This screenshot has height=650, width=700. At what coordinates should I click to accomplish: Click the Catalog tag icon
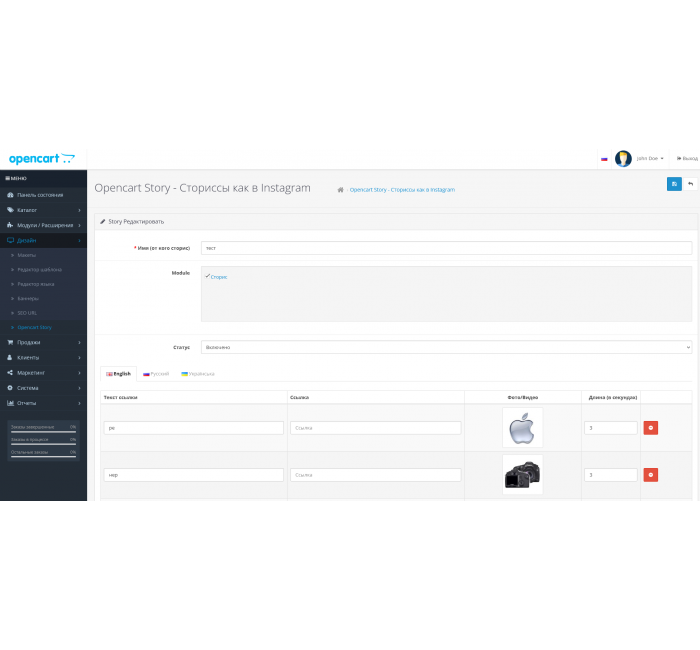[x=10, y=210]
